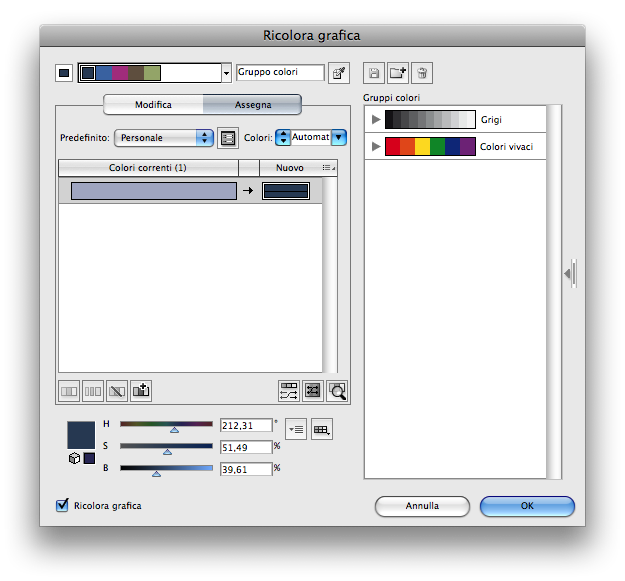Click the B value field 39,61
This screenshot has height=581, width=625.
click(246, 469)
